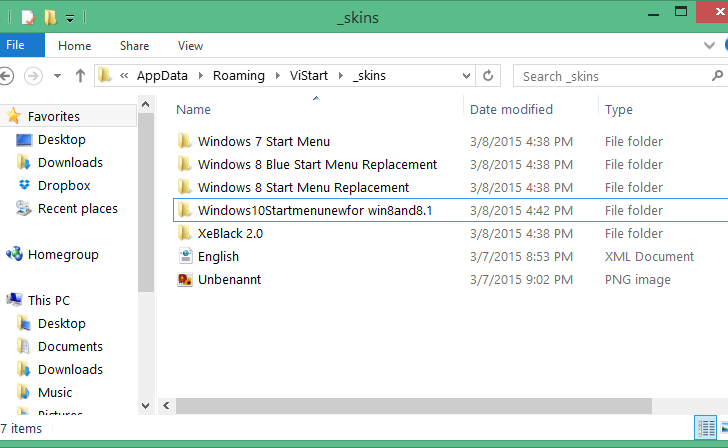Select the English XML document
728x448 pixels.
(x=218, y=257)
